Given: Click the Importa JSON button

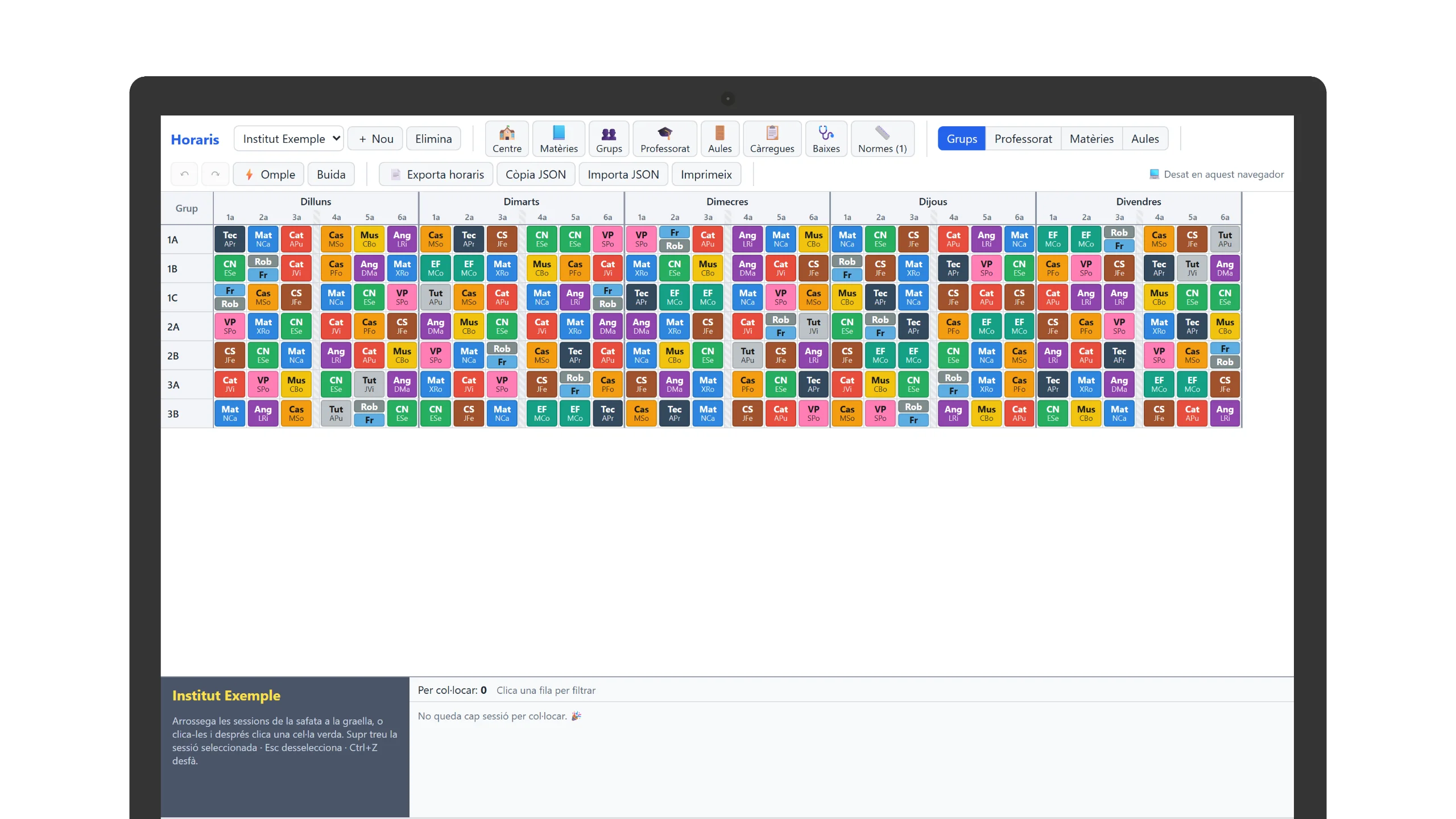Looking at the screenshot, I should (x=623, y=174).
